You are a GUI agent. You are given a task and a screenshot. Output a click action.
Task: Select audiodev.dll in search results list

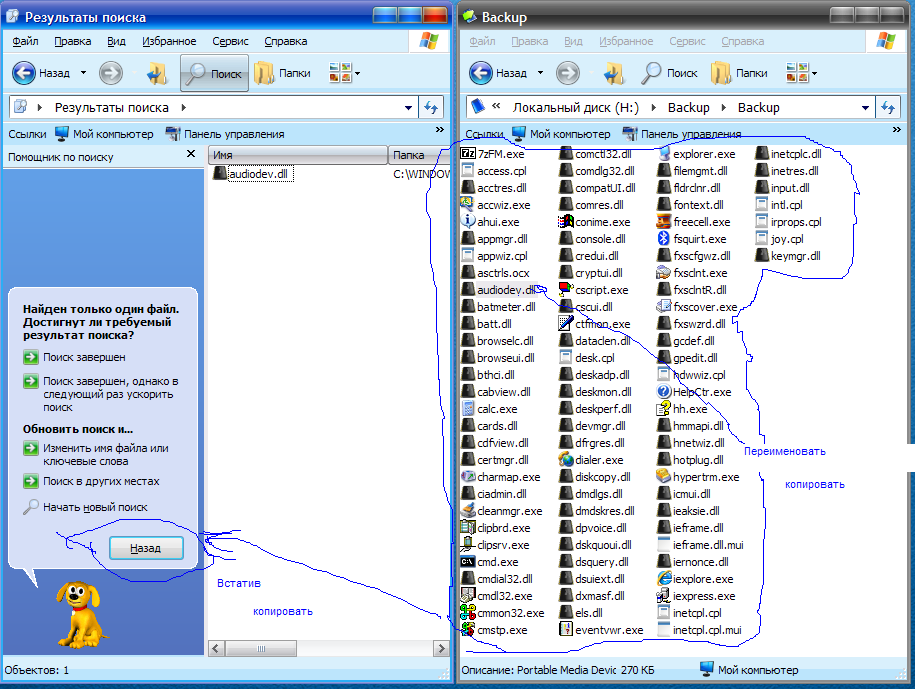(253, 174)
